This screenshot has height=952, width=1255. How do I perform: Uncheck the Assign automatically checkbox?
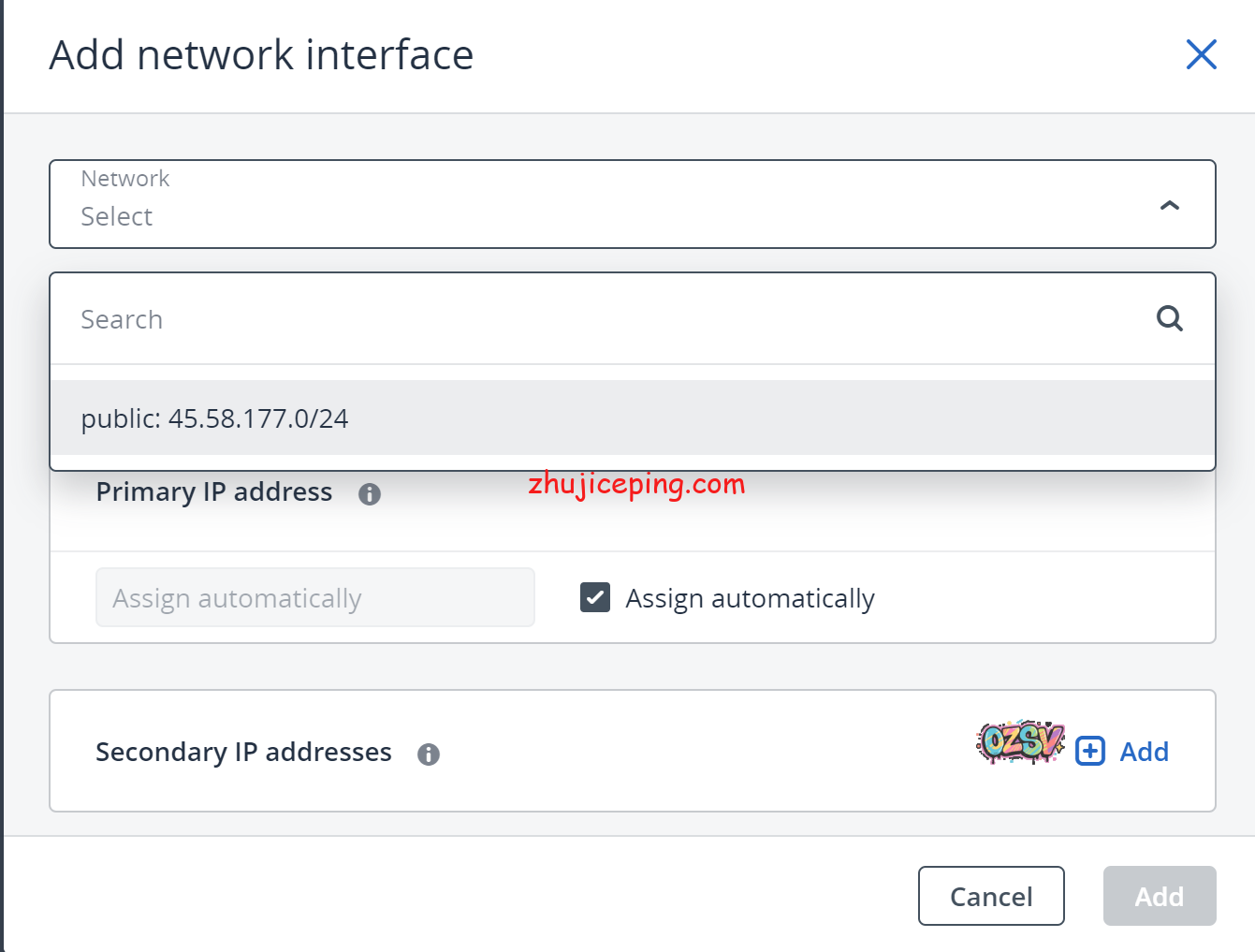(595, 597)
